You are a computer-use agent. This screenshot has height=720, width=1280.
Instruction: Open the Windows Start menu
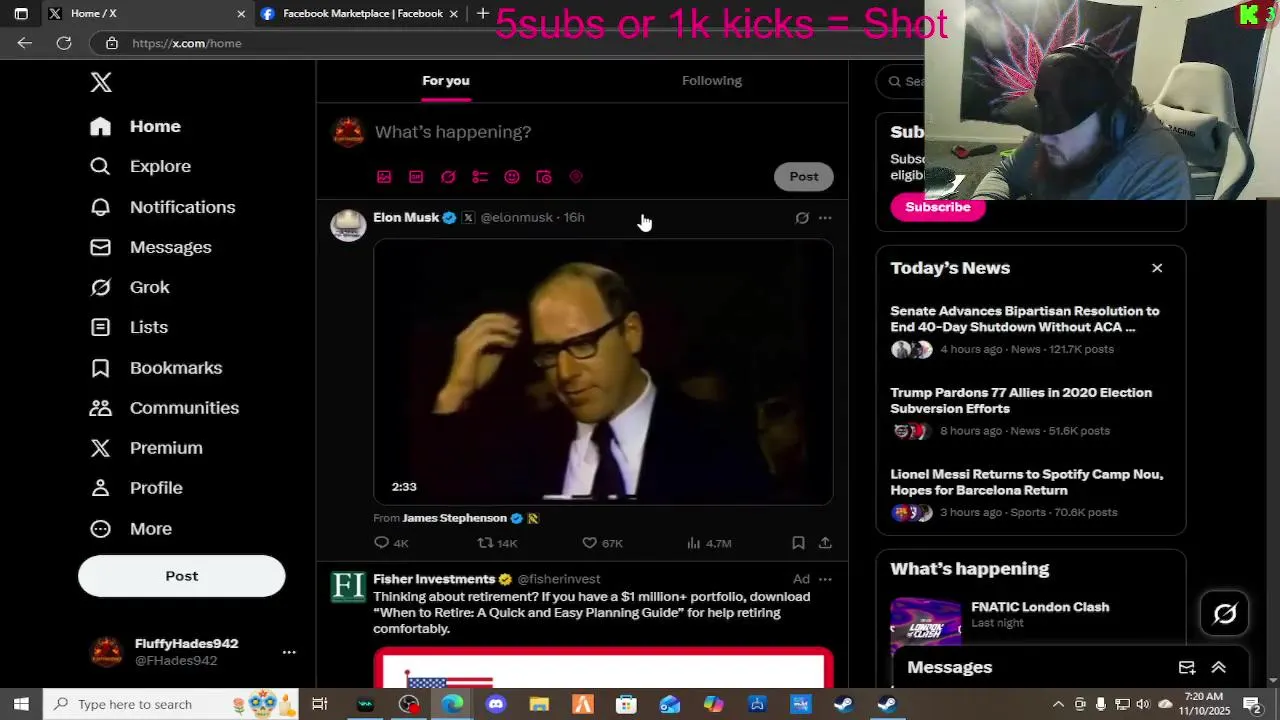tap(21, 704)
